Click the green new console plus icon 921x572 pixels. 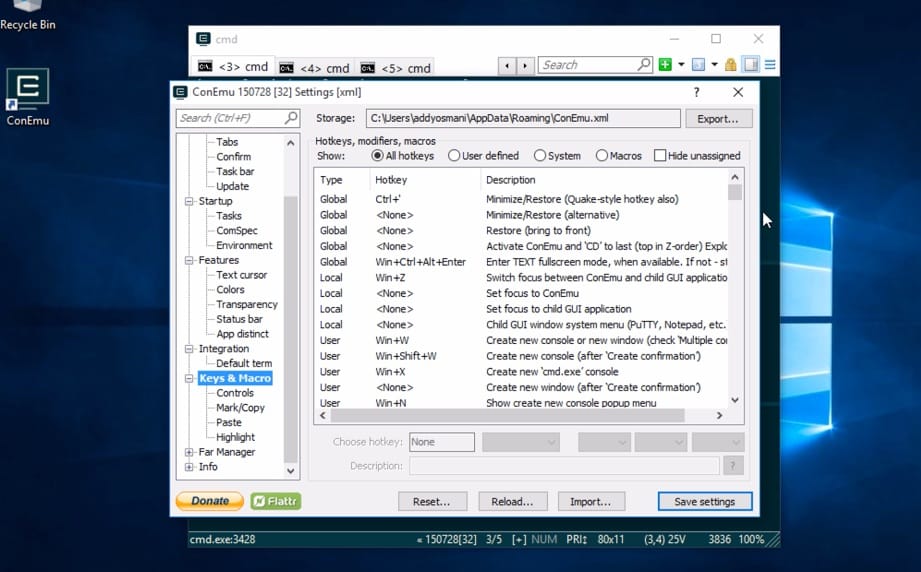point(665,65)
